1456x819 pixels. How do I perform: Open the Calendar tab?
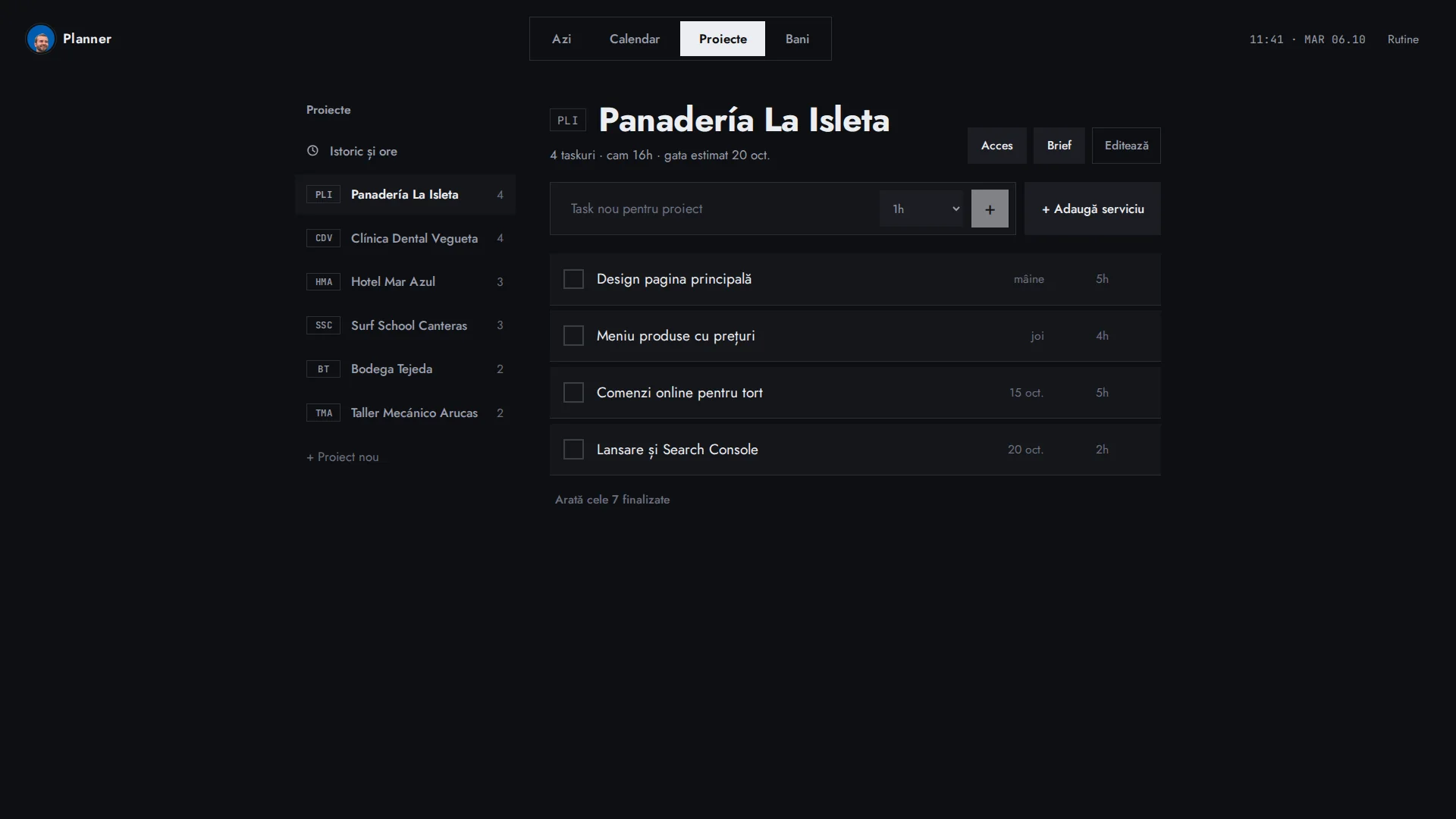click(635, 39)
